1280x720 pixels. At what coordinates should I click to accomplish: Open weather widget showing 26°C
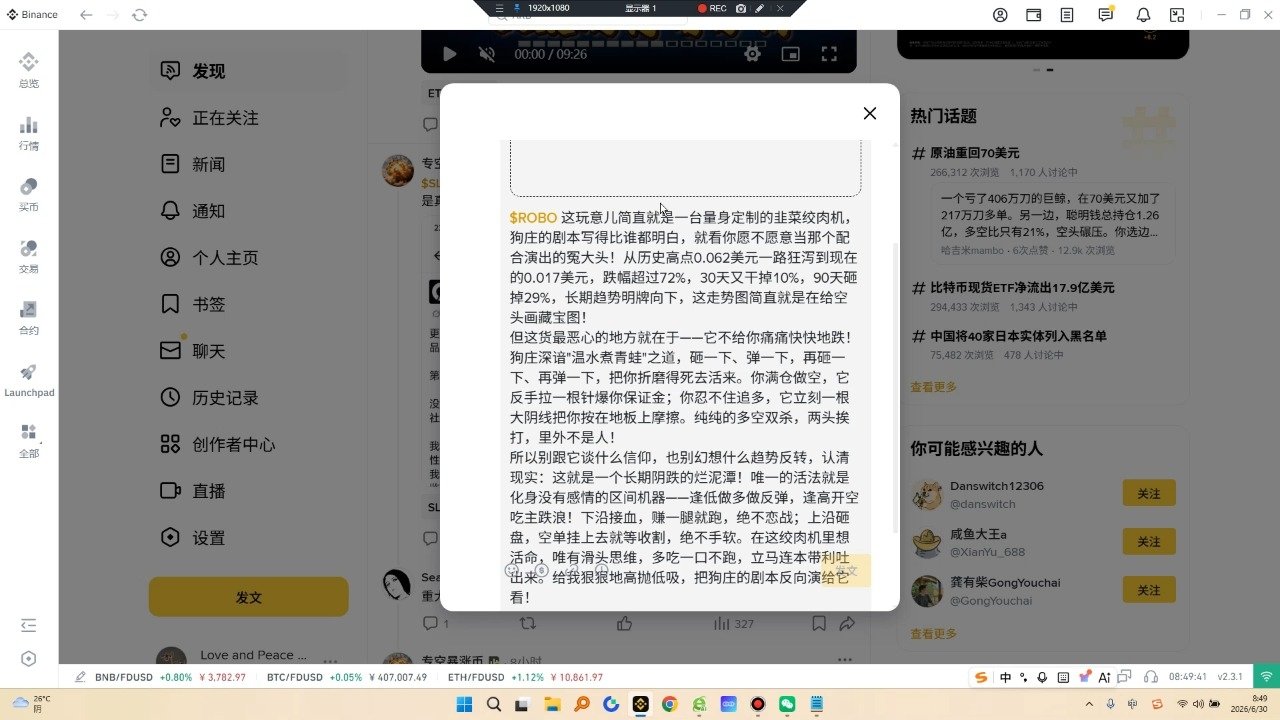32,703
